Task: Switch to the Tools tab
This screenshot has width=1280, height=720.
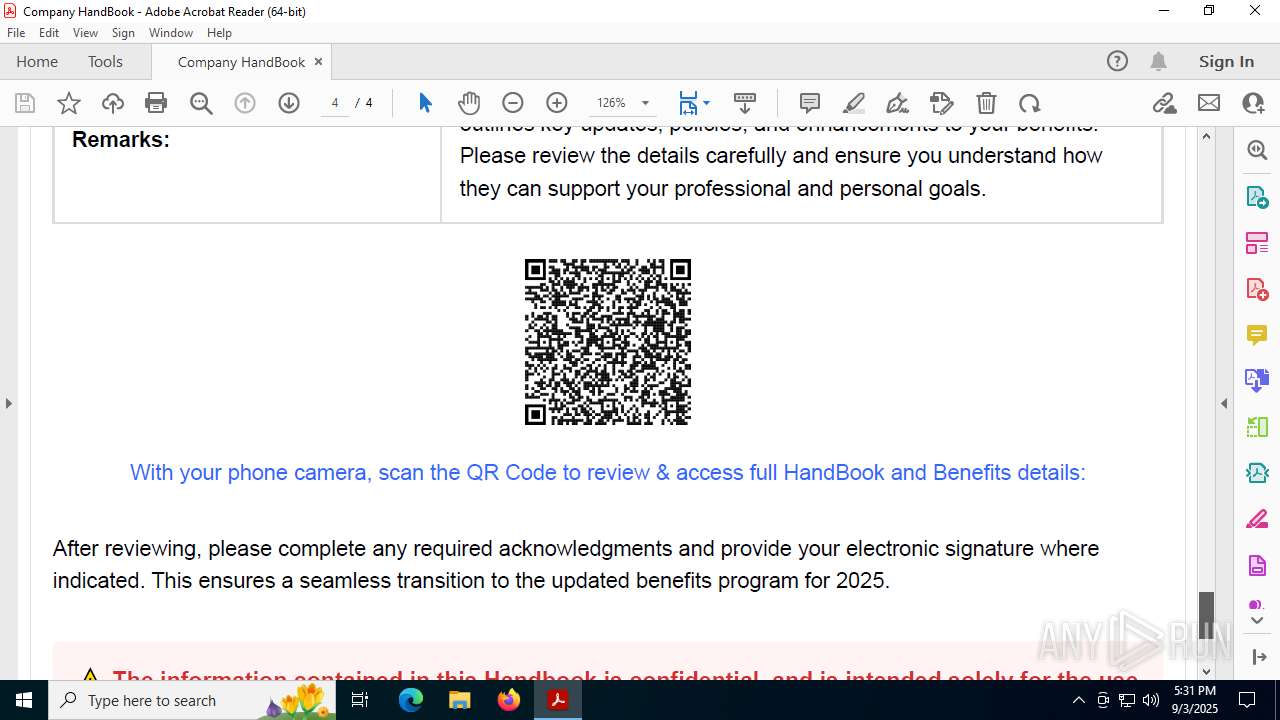Action: tap(105, 62)
